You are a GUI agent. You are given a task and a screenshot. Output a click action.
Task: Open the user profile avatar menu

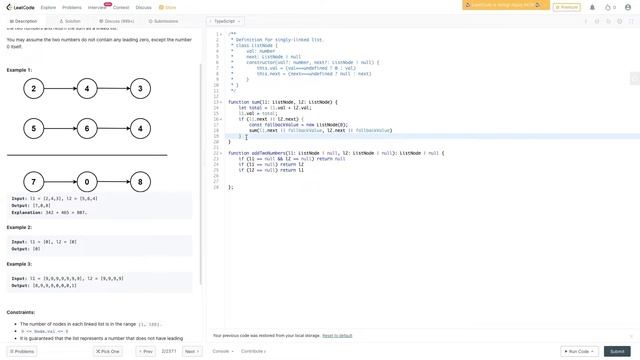(628, 7)
